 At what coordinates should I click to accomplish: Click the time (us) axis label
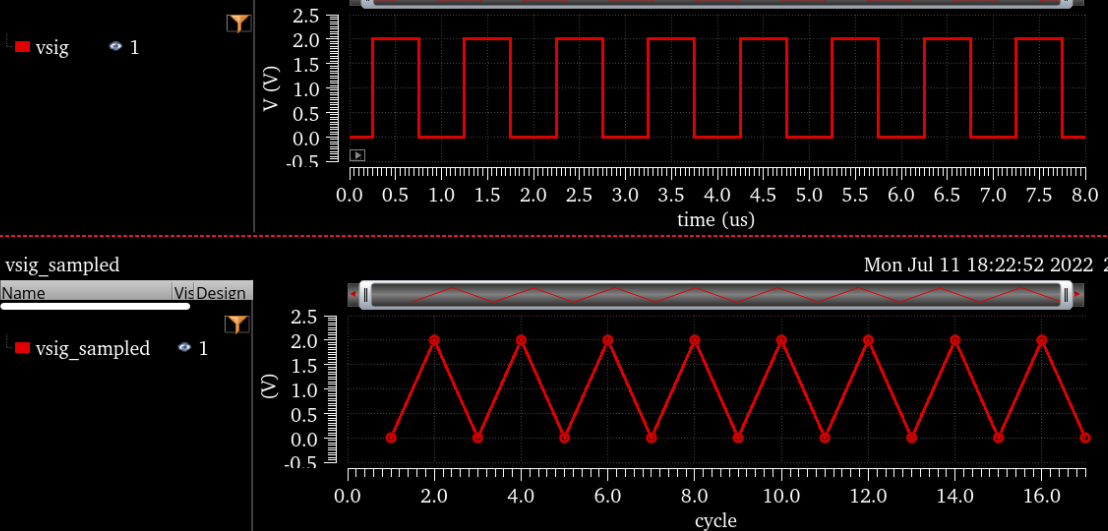pos(715,219)
